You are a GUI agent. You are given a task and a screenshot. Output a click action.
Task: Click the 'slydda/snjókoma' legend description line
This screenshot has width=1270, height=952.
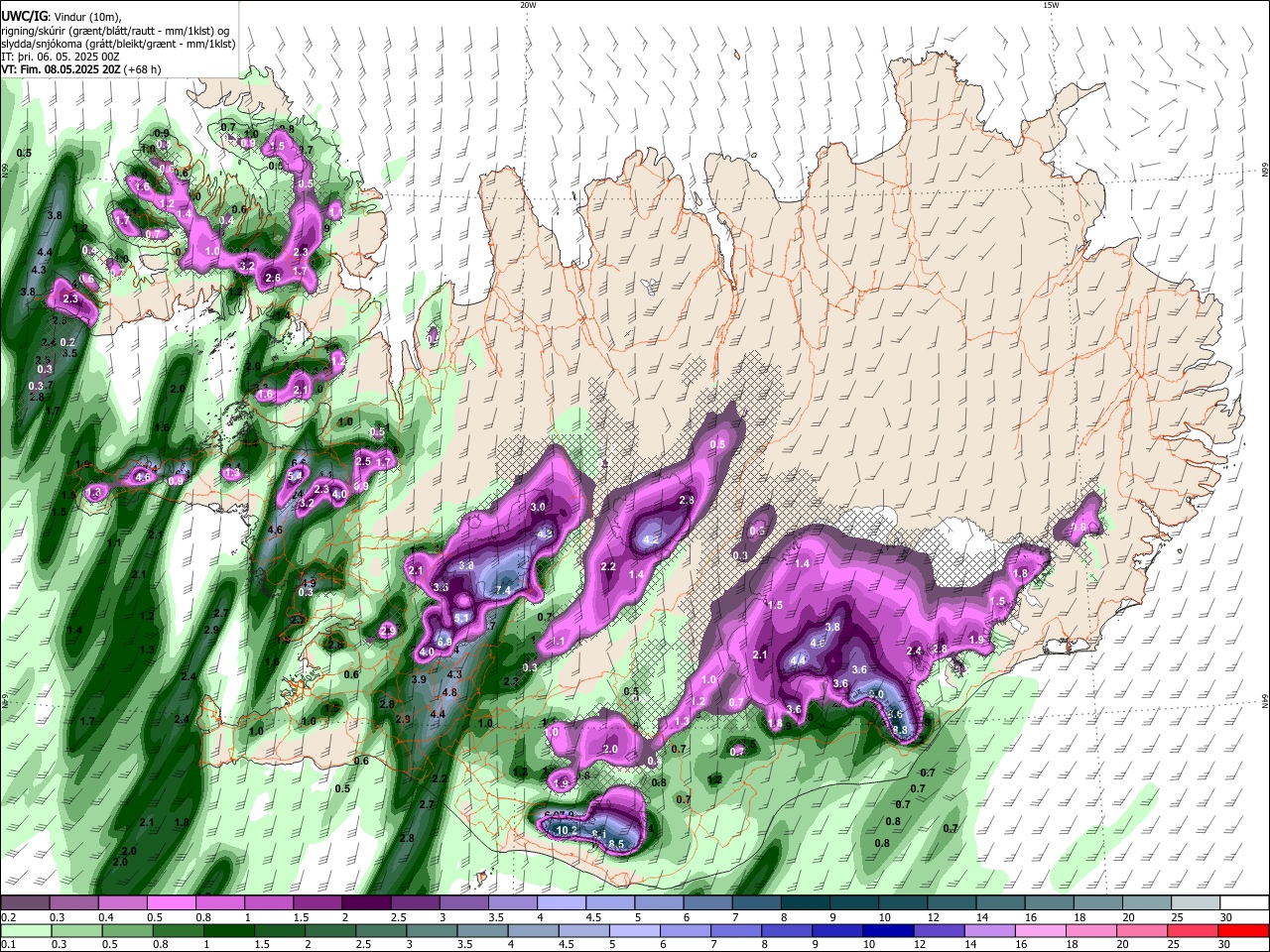click(118, 44)
